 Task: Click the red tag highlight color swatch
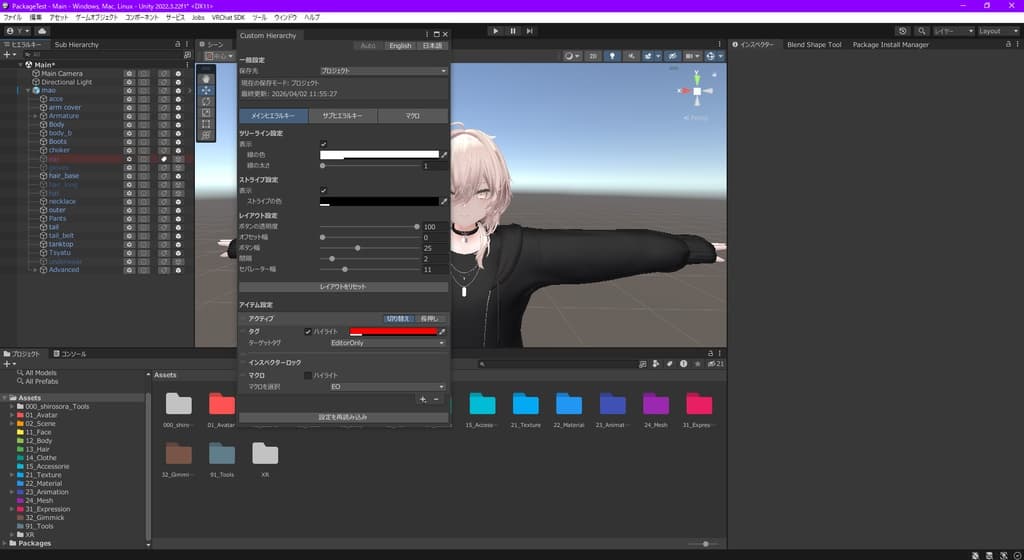pos(394,332)
